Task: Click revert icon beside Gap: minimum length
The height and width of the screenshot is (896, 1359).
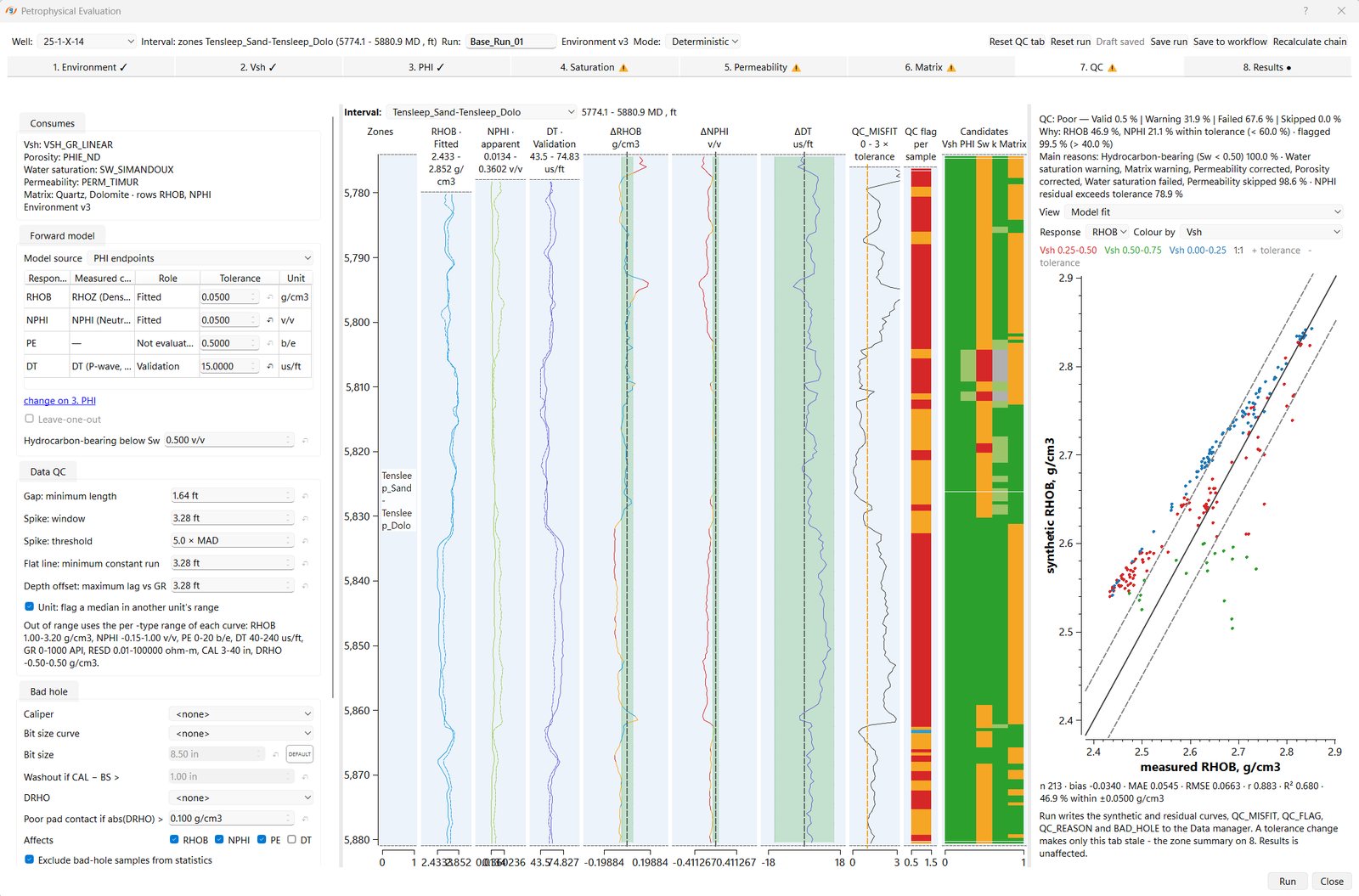Action: point(305,495)
